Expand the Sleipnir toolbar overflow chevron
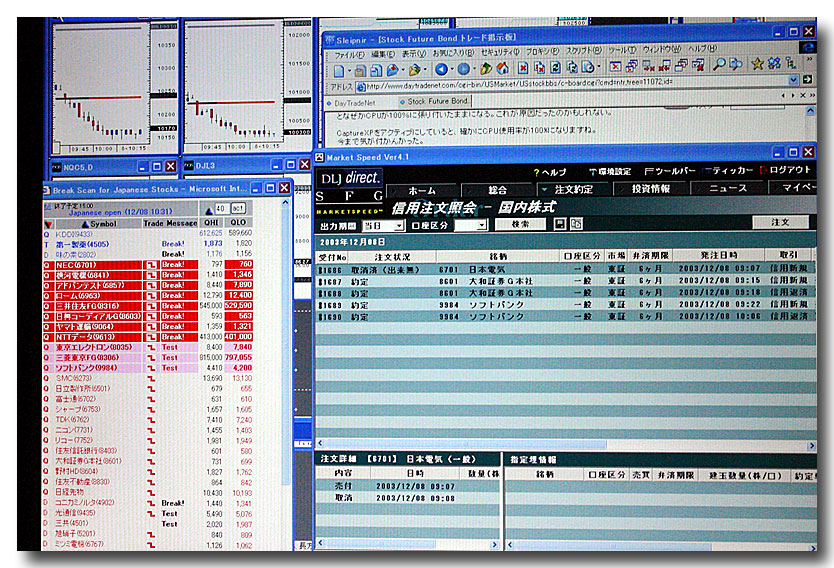This screenshot has width=834, height=568. [809, 59]
